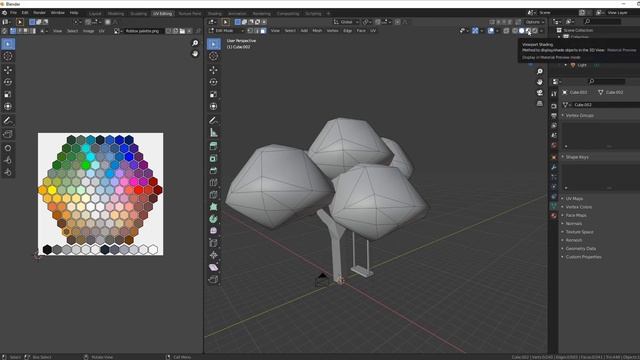Screen dimensions: 640x360
Task: Pick the bright yellow hexagon in palette
Action: [52, 190]
